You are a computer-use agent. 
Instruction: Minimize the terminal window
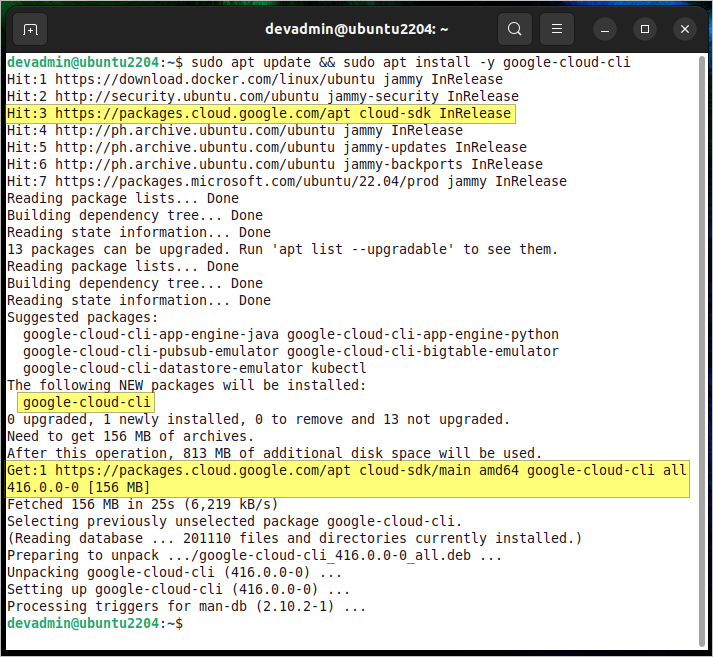(x=605, y=30)
